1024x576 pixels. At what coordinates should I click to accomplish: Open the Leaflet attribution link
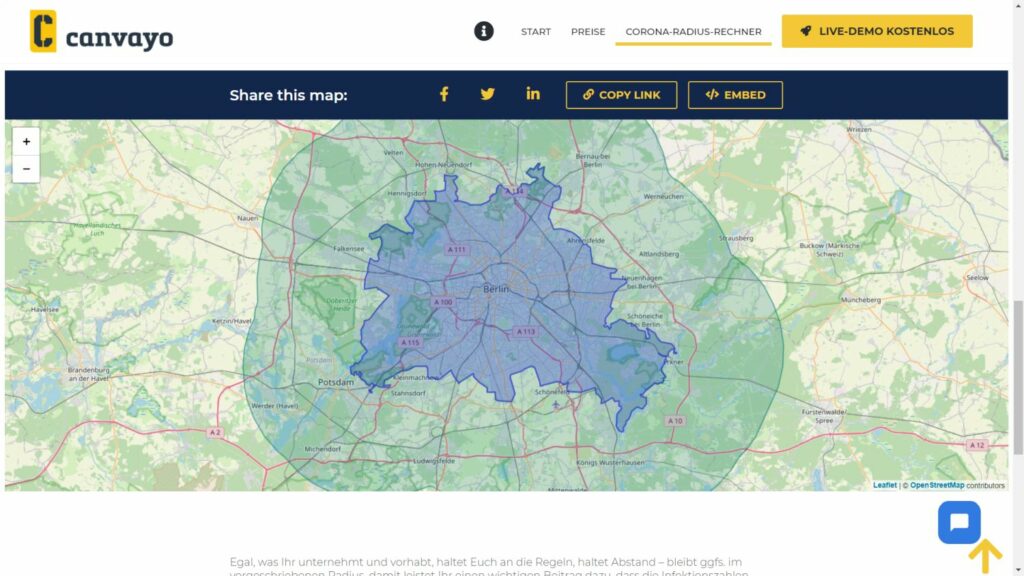tap(885, 485)
